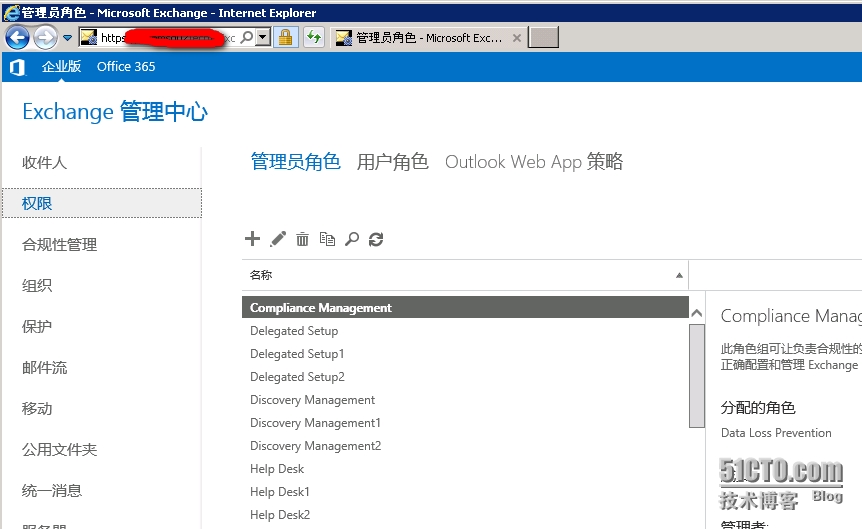Open 公用文件夹 in left navigation
This screenshot has height=529, width=862.
pos(59,450)
